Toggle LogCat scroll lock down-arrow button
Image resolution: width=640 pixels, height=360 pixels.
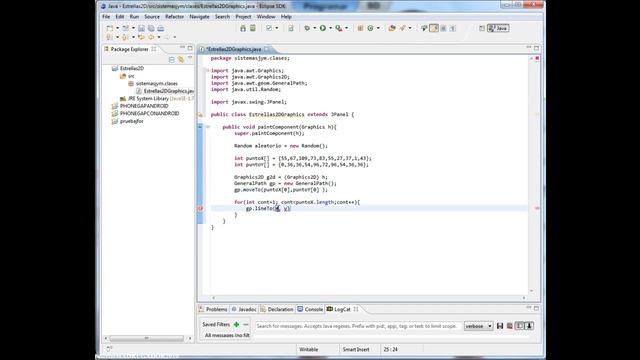[529, 326]
